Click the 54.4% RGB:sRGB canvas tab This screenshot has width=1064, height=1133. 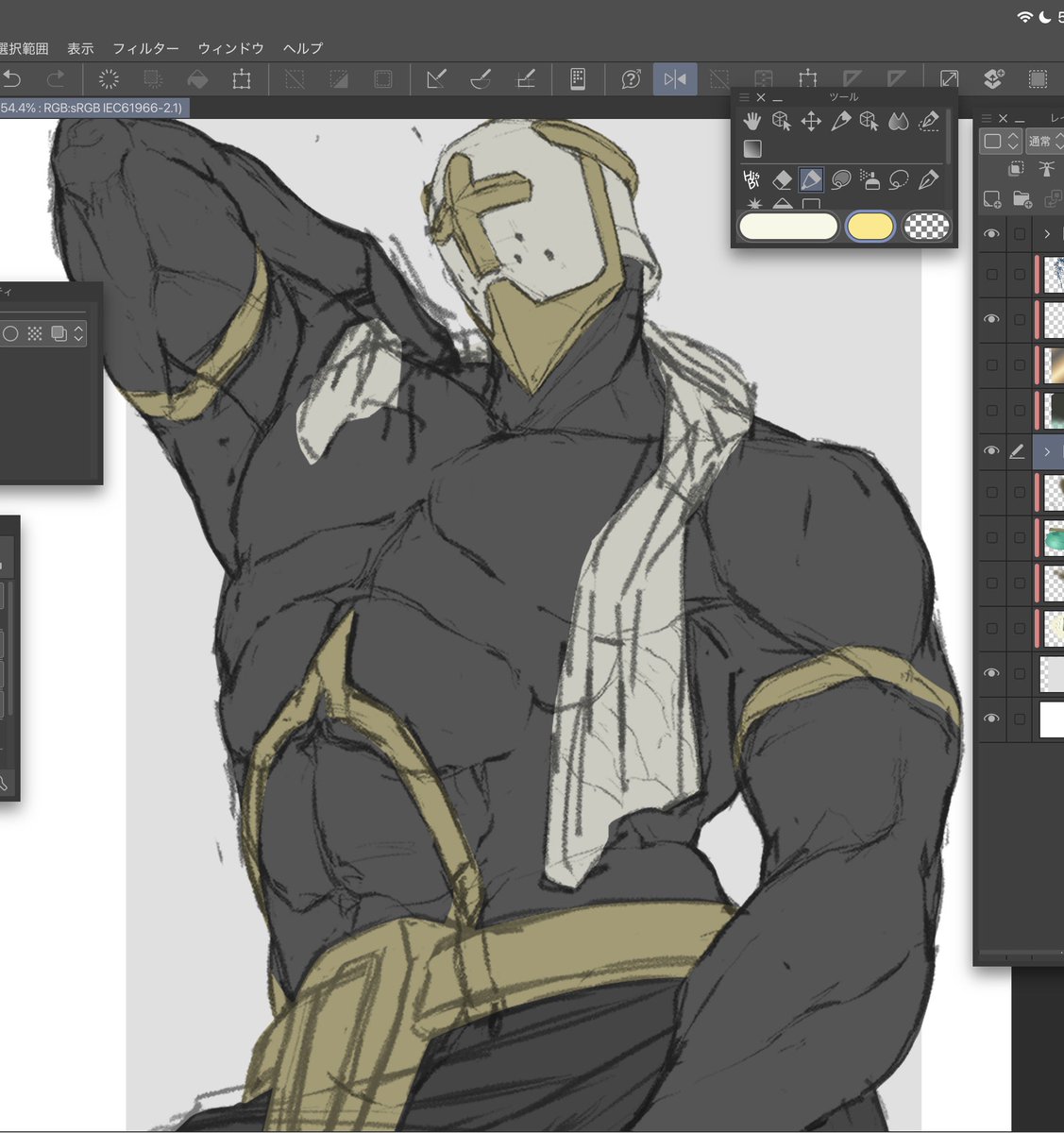(x=94, y=109)
